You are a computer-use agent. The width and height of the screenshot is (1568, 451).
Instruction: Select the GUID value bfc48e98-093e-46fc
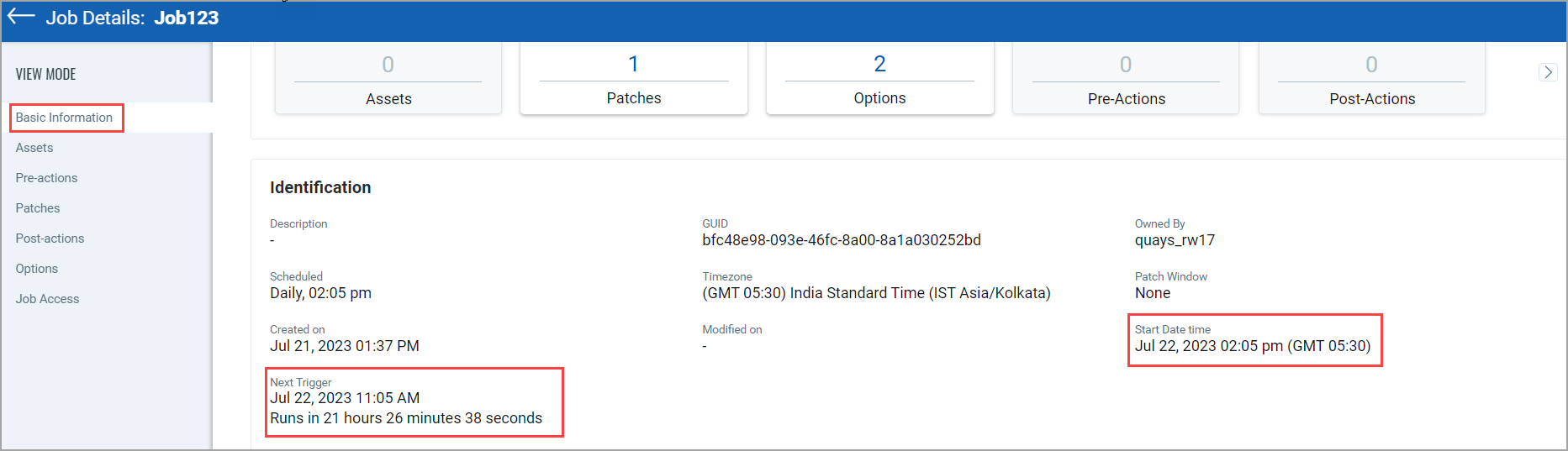(x=842, y=240)
